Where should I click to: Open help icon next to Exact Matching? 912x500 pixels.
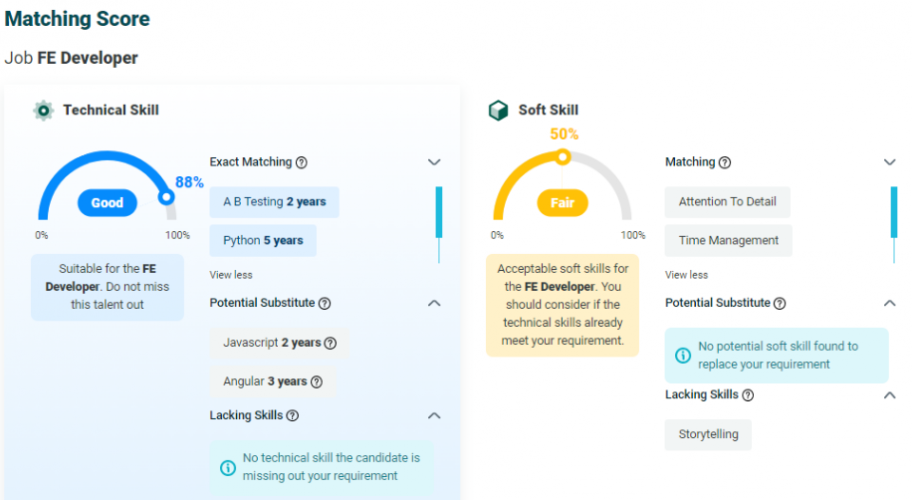point(302,162)
